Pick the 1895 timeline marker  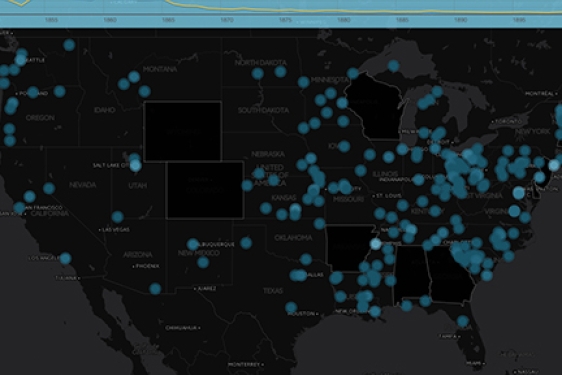point(519,20)
